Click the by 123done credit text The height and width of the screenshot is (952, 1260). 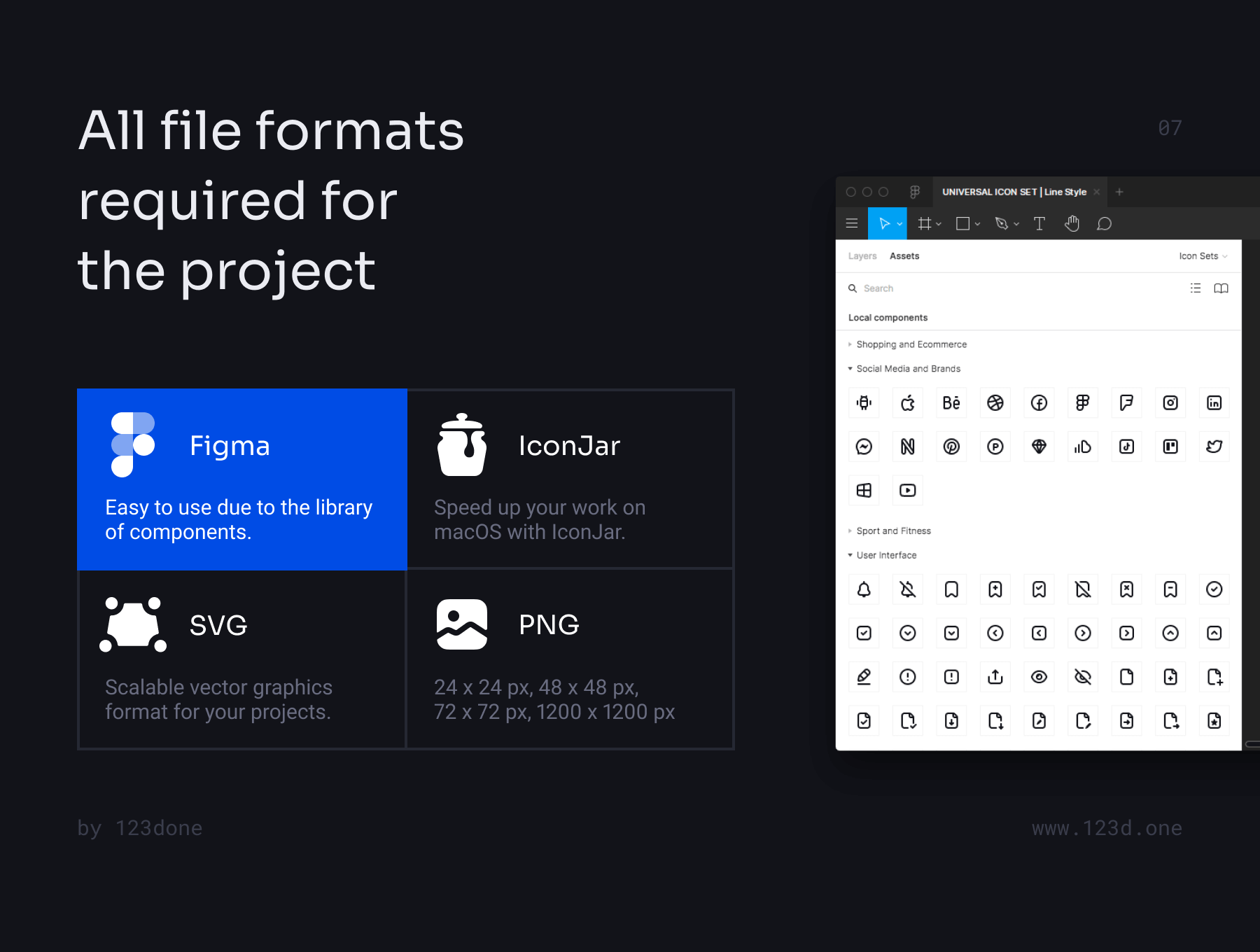[140, 828]
